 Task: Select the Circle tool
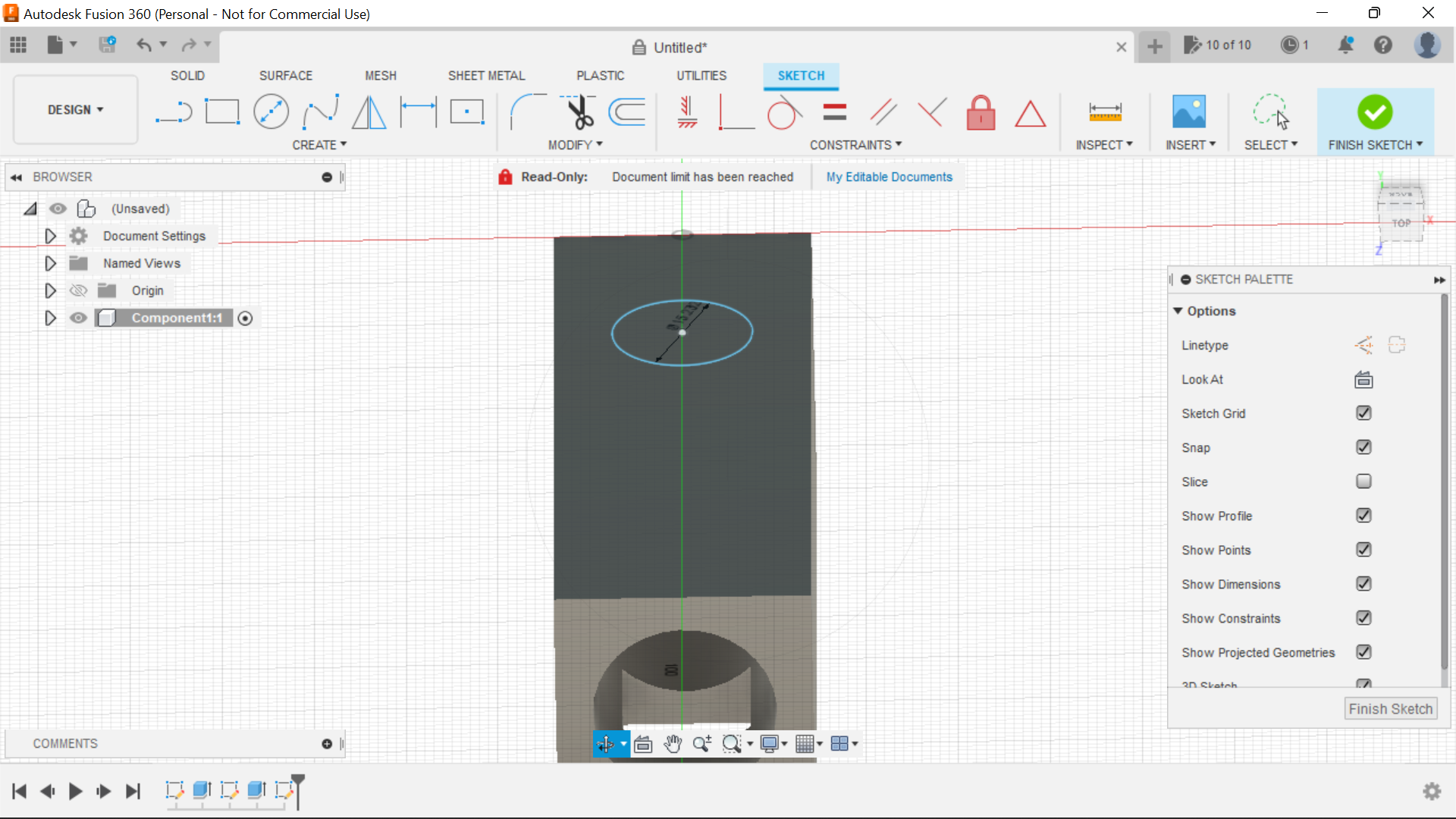coord(271,111)
